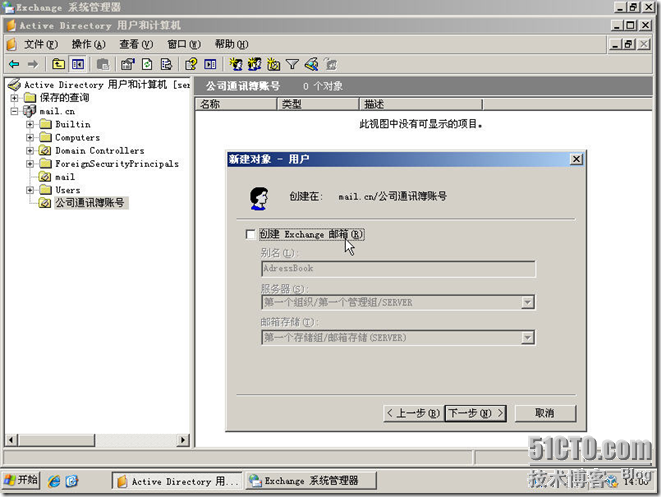661x497 pixels.
Task: Click the tree pane scroll left arrow
Action: click(x=11, y=440)
